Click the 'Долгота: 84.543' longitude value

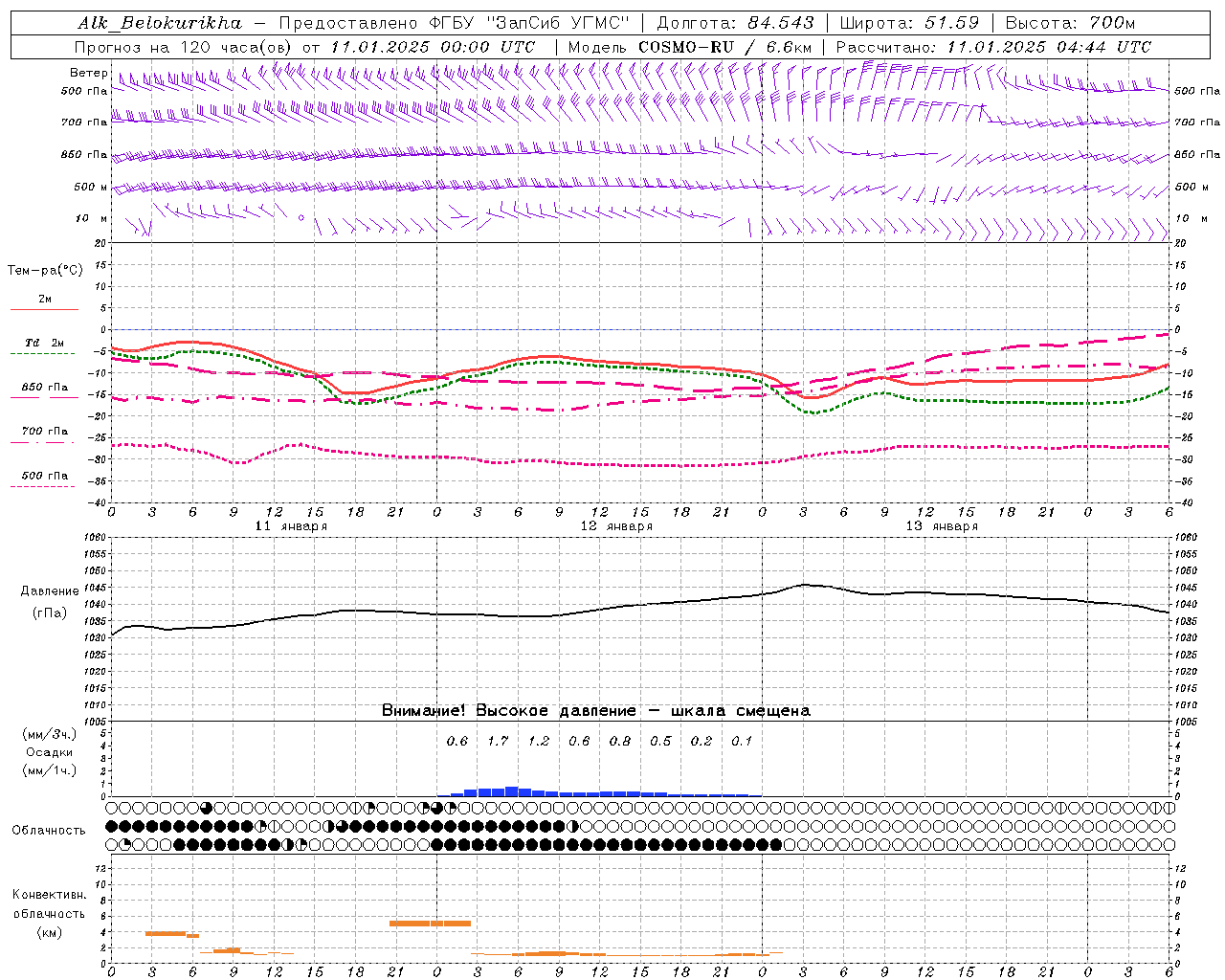coord(735,23)
